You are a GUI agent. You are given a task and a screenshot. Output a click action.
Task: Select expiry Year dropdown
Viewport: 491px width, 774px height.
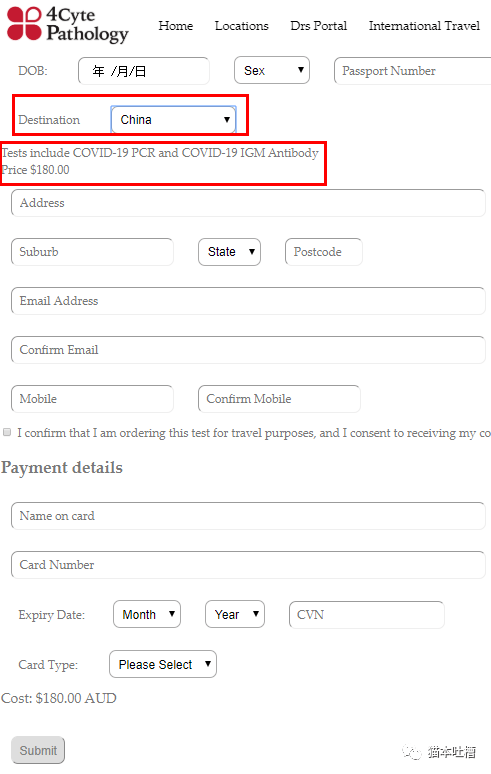point(235,615)
